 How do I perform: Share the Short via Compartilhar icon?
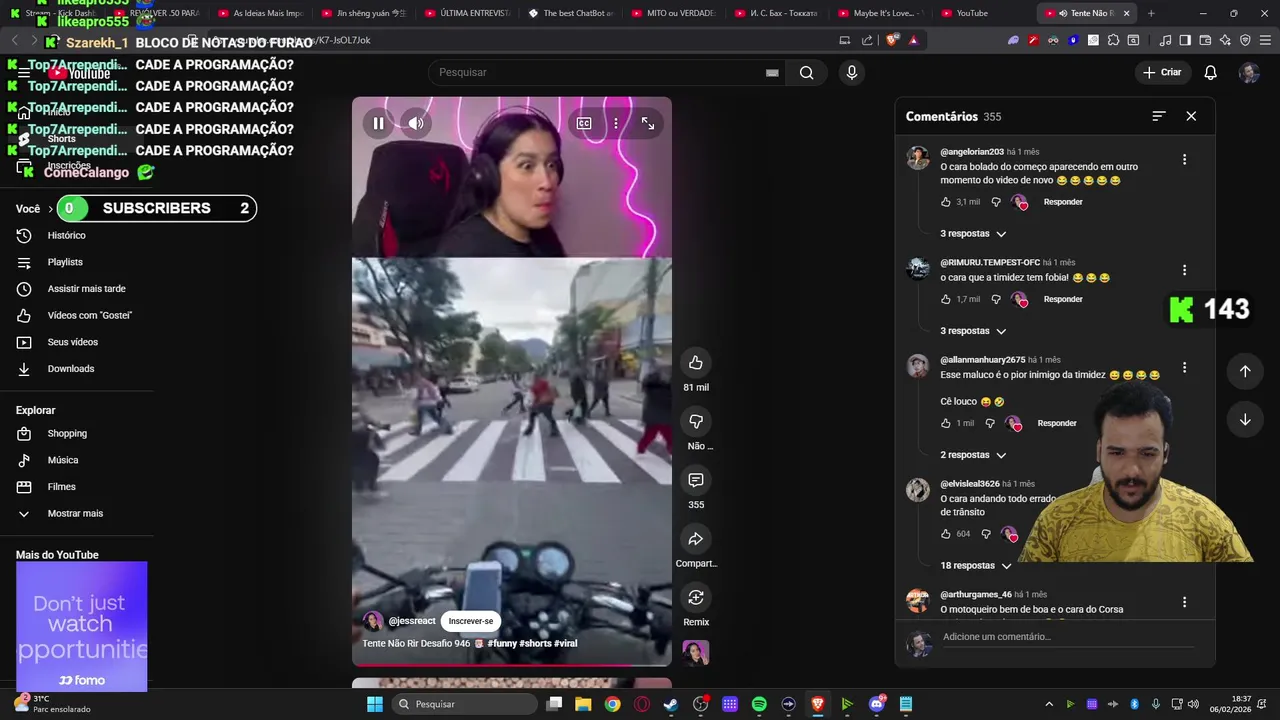(696, 539)
